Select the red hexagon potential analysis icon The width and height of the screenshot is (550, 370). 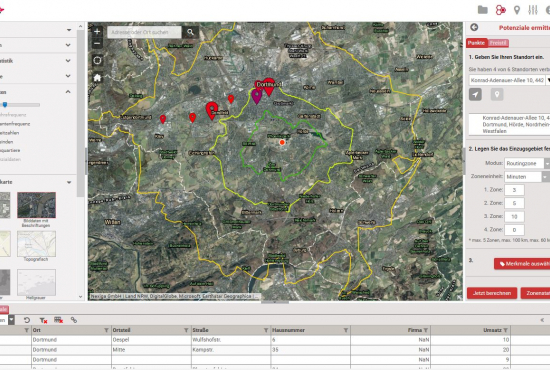coord(500,10)
